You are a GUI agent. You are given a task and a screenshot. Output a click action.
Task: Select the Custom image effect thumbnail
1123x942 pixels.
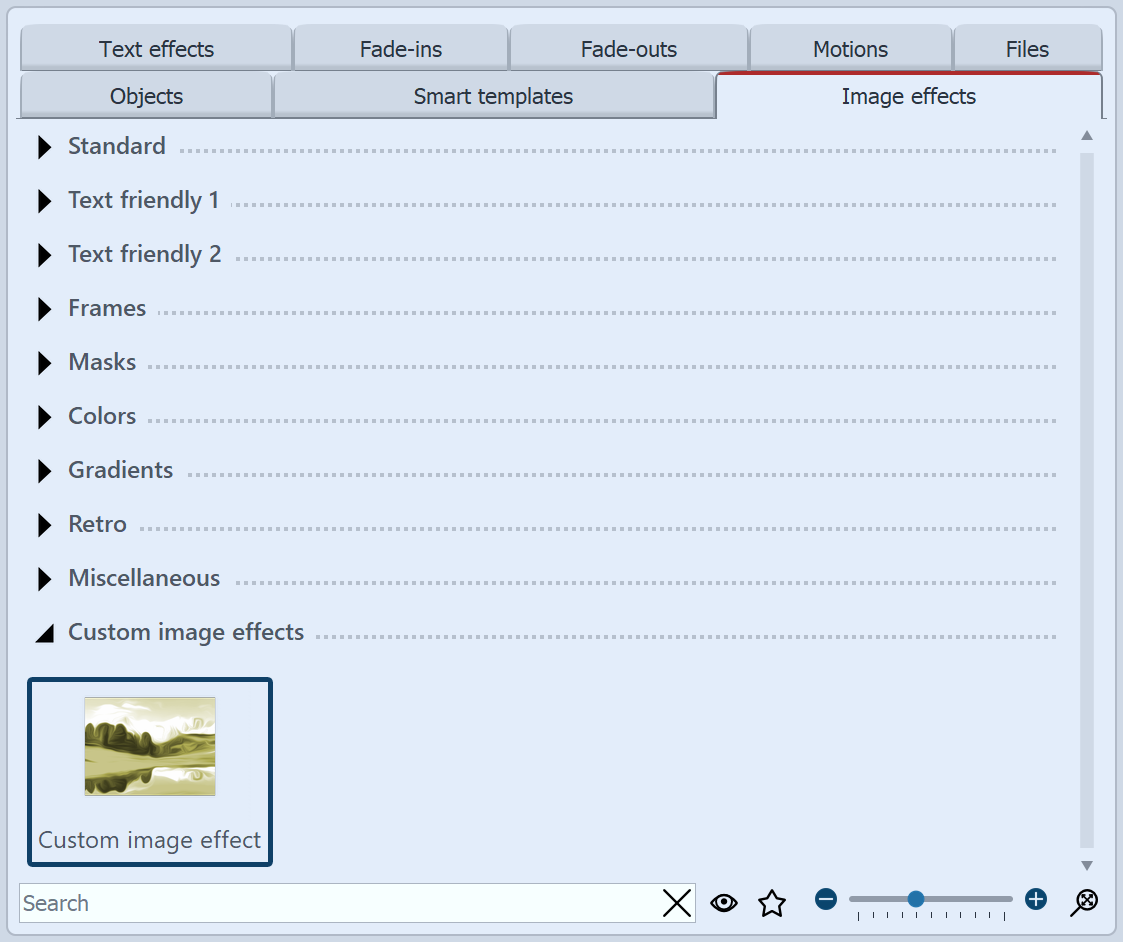[x=149, y=746]
